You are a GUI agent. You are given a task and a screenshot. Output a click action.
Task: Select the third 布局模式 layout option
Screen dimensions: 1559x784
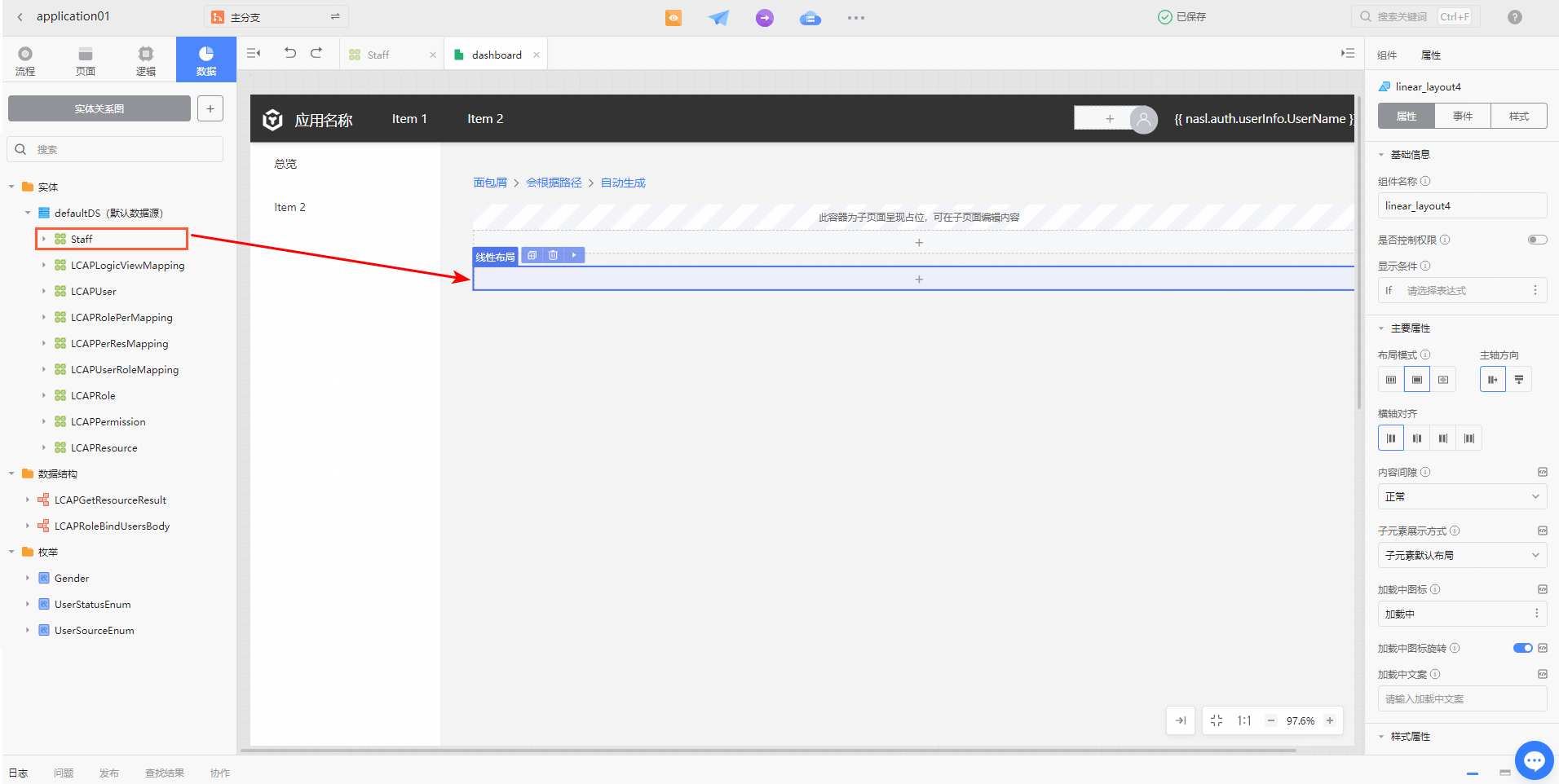[x=1443, y=380]
